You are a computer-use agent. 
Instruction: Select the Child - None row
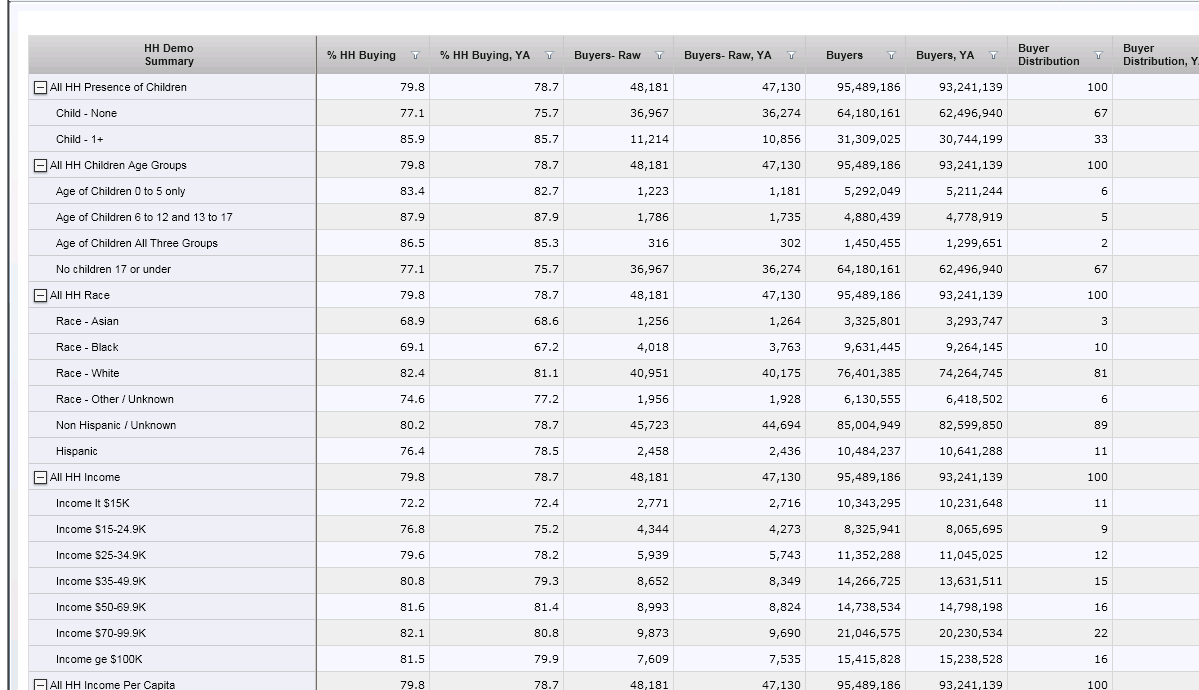click(86, 114)
